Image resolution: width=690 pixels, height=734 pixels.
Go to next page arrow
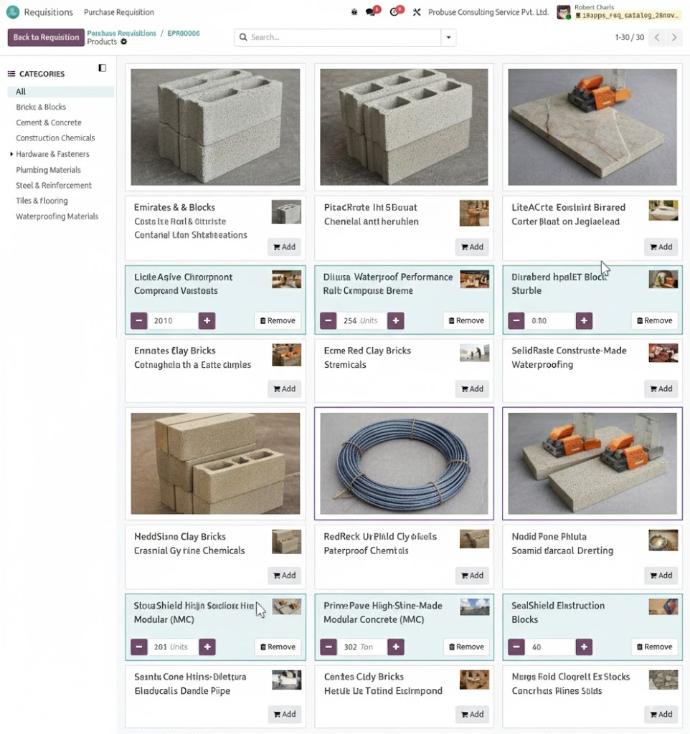tap(676, 37)
